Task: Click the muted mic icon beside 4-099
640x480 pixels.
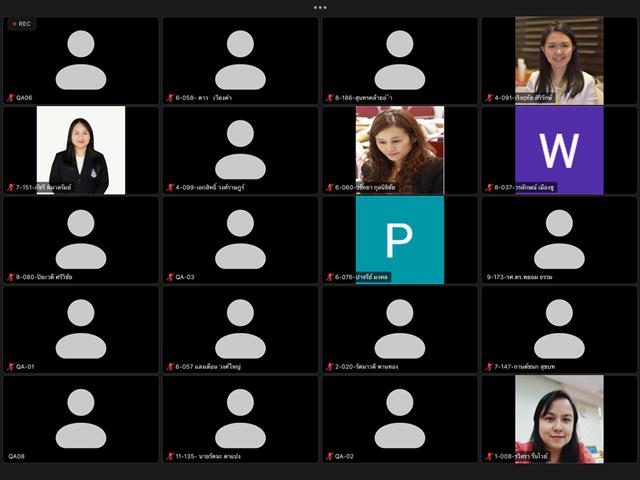Action: pos(170,187)
